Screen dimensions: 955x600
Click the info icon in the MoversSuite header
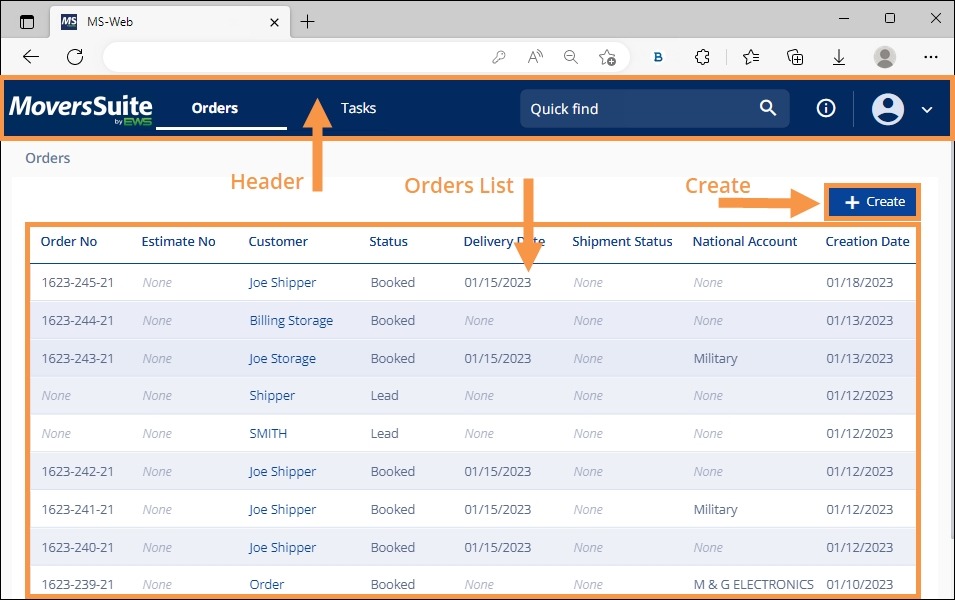825,108
